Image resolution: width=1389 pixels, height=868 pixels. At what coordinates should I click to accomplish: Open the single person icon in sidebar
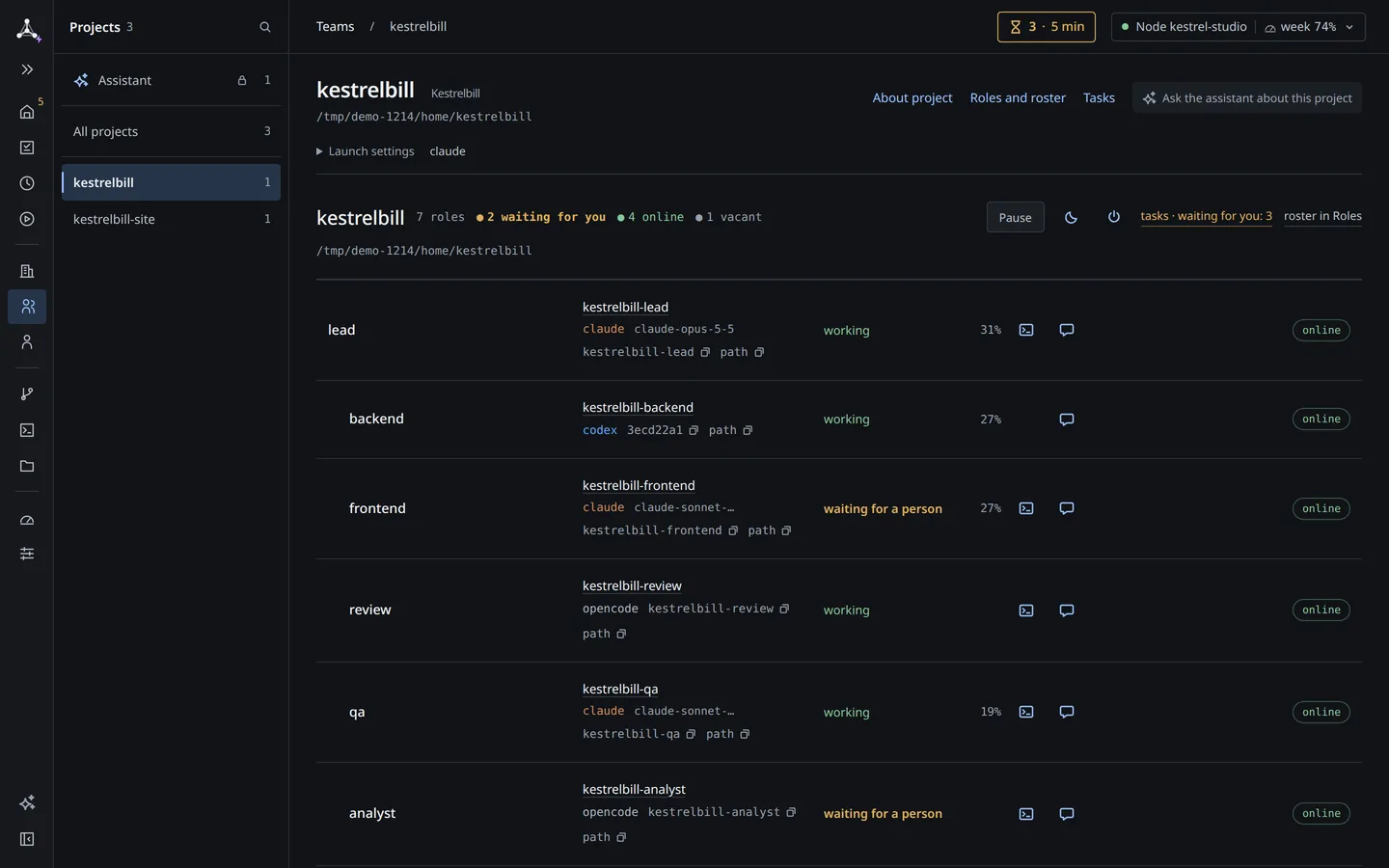click(x=27, y=342)
